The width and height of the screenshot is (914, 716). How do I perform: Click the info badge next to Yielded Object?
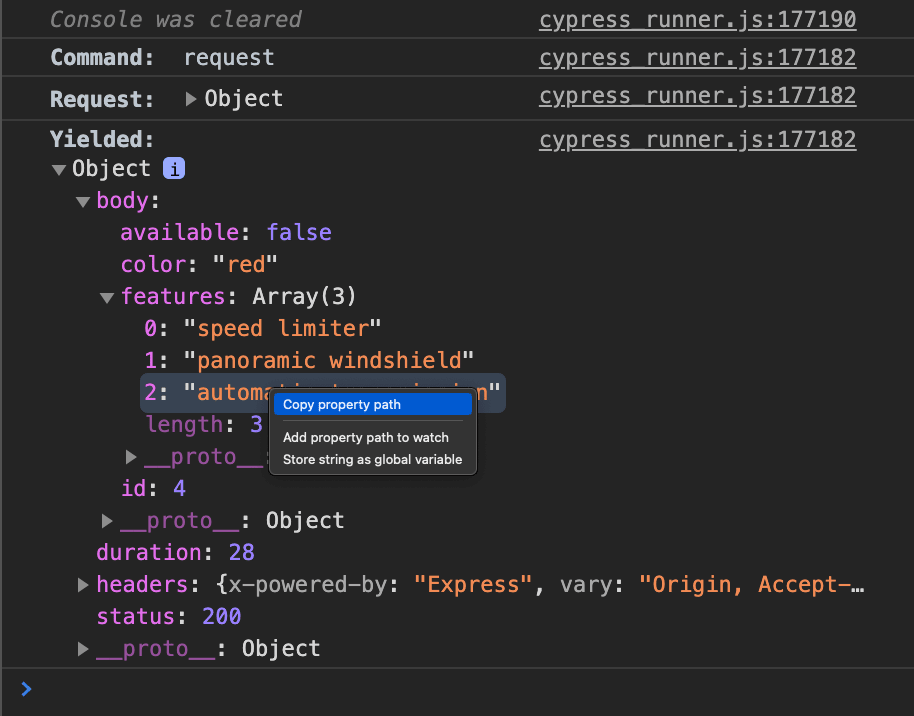173,168
